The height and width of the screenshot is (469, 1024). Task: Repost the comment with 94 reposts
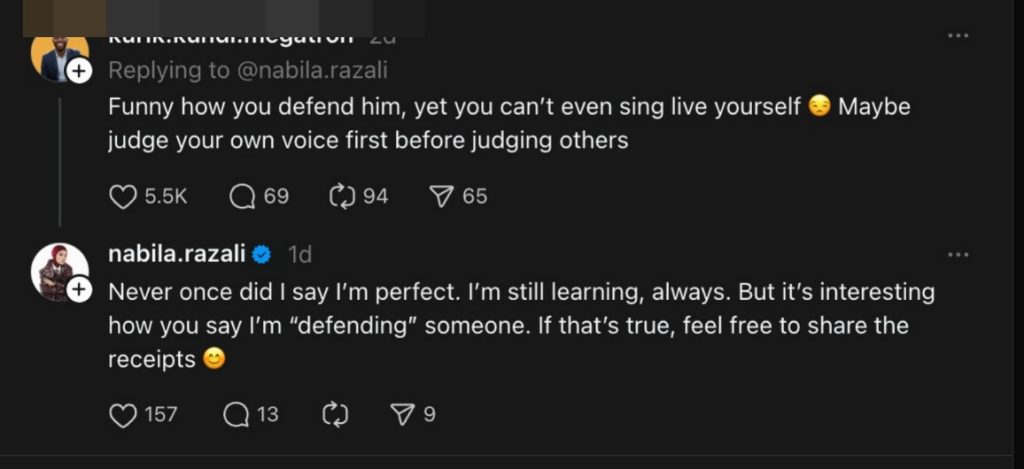pos(343,197)
